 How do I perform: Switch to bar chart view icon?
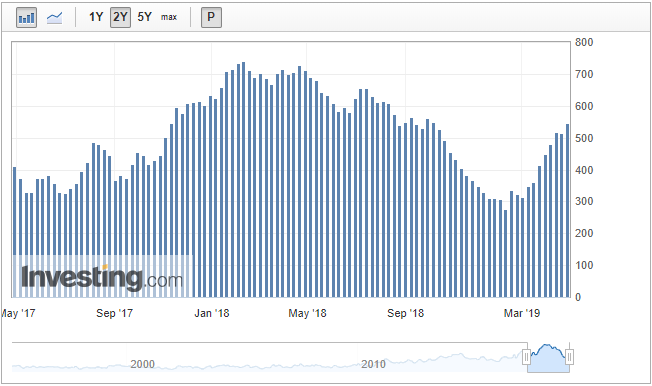click(x=26, y=17)
